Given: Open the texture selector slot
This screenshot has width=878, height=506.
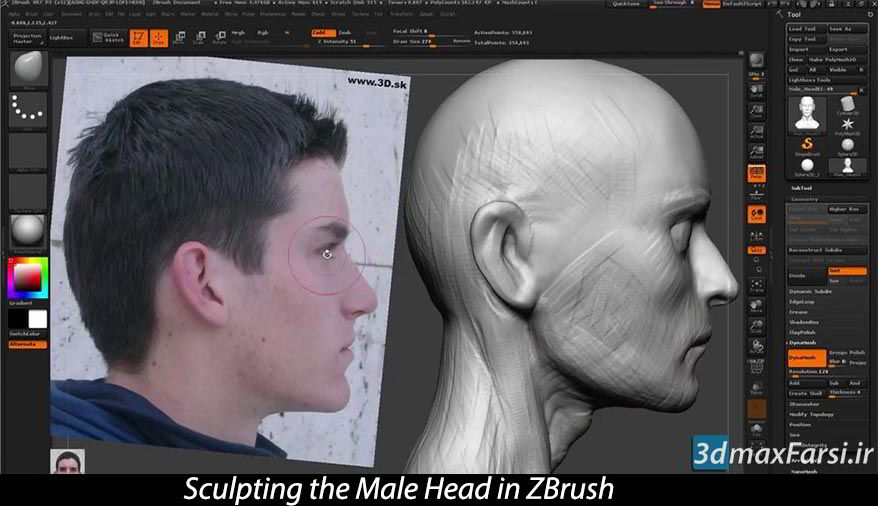Looking at the screenshot, I should click(28, 192).
